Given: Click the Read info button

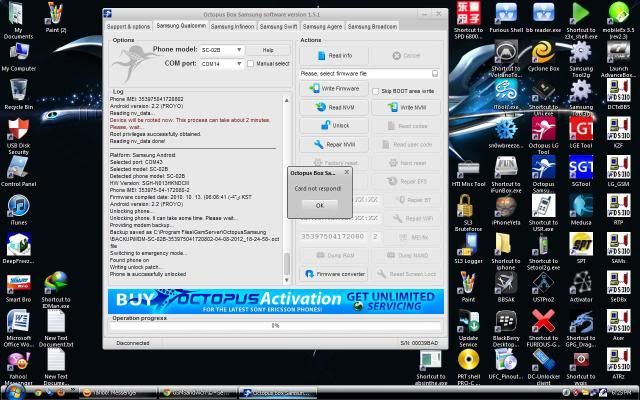Looking at the screenshot, I should [x=334, y=56].
